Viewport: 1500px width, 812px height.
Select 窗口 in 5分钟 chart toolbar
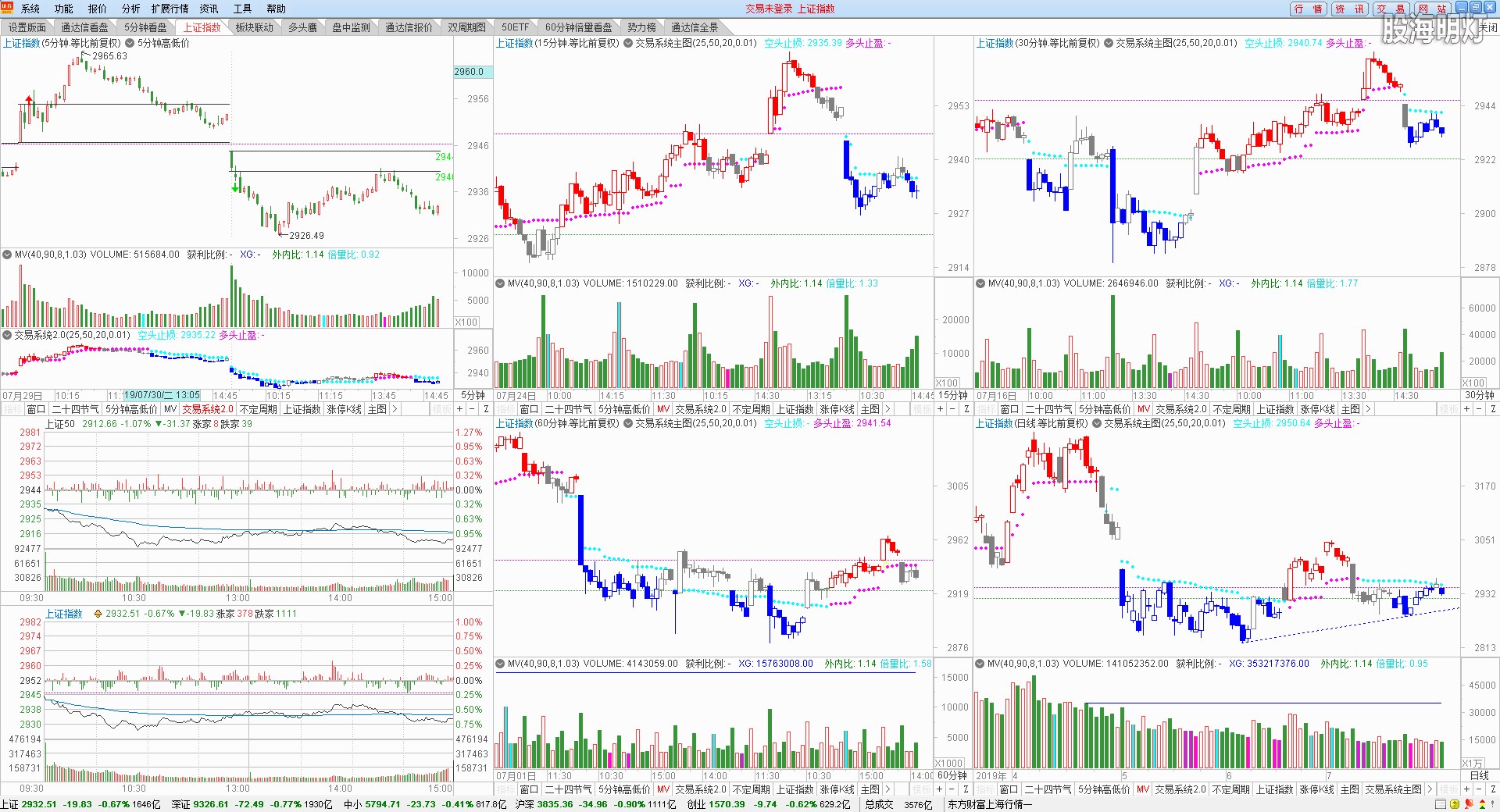click(x=37, y=409)
